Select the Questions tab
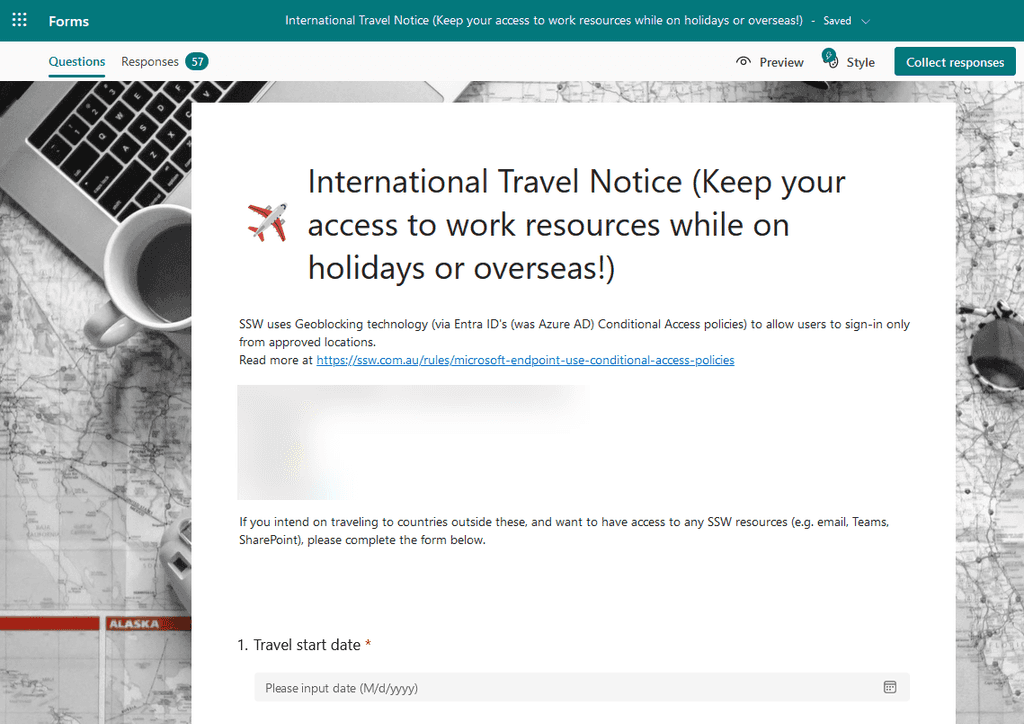The height and width of the screenshot is (724, 1024). point(76,61)
